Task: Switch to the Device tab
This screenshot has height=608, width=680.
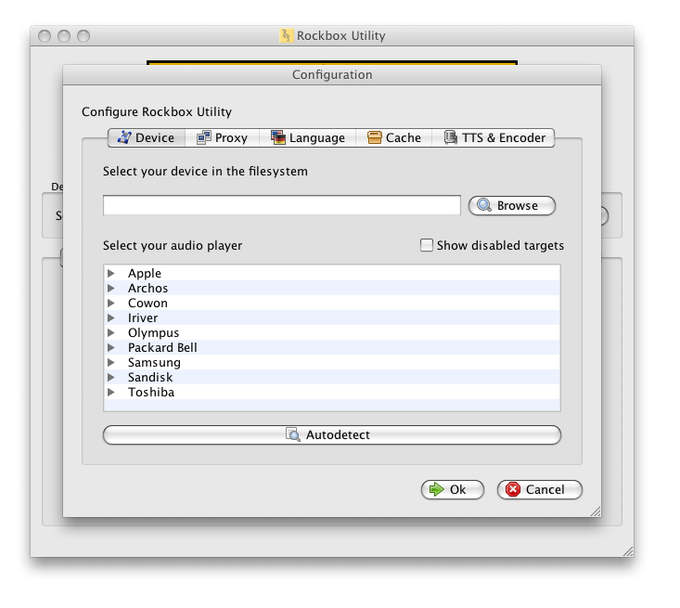Action: 147,138
